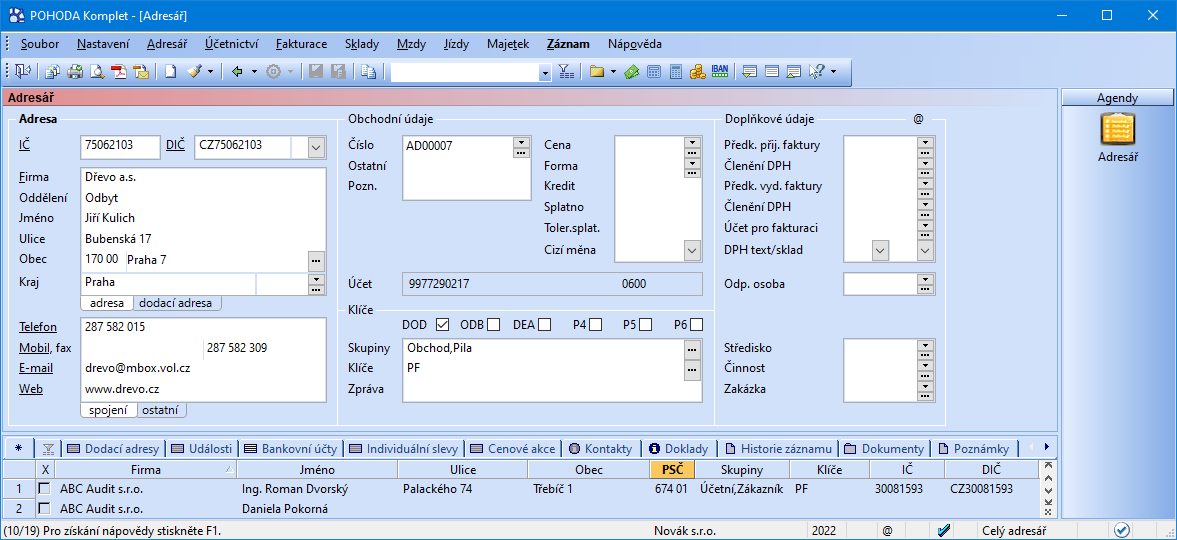The image size is (1177, 540).
Task: Open print preview magnifier icon
Action: click(x=97, y=71)
